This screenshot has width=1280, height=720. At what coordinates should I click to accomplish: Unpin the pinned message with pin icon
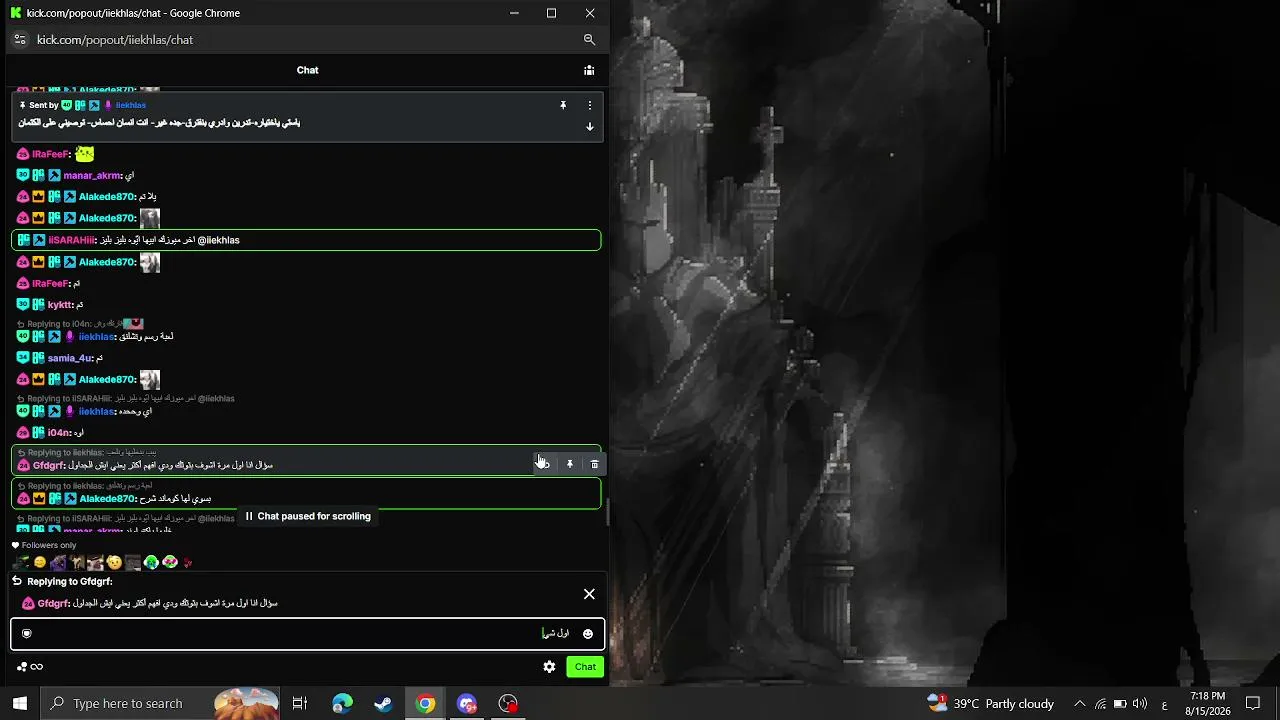point(563,105)
